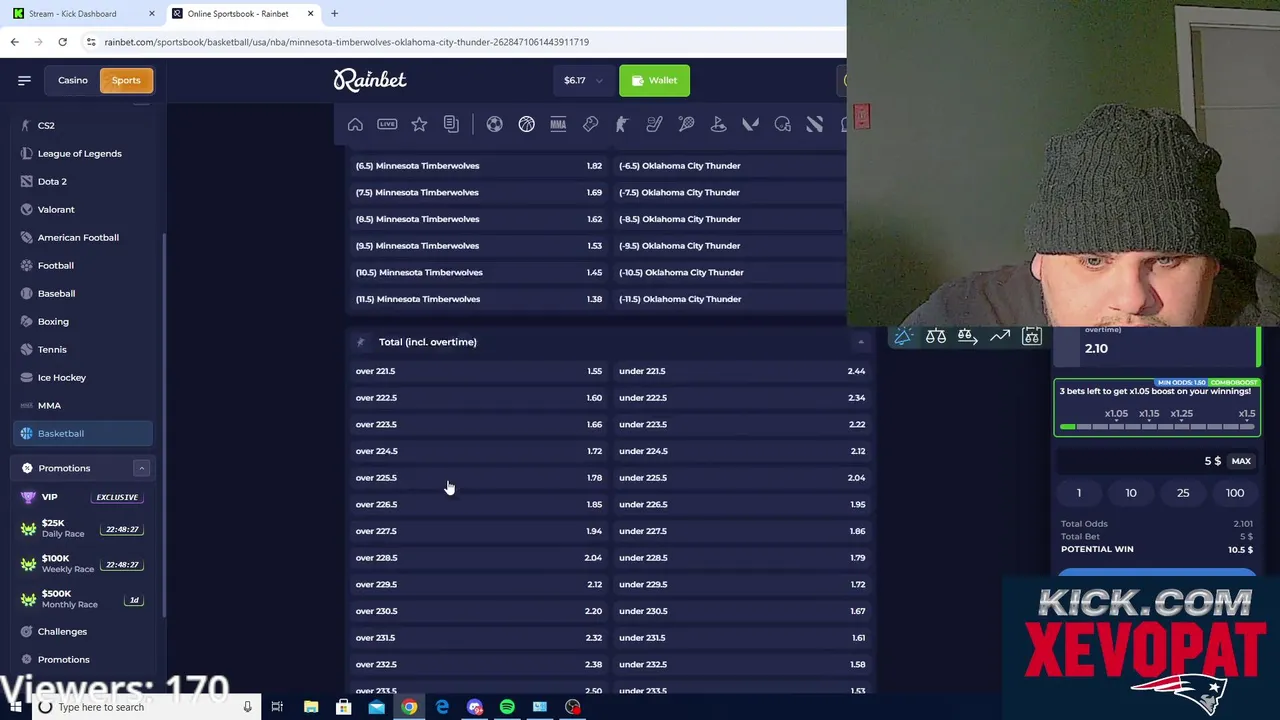Screen dimensions: 1280x720
Task: Set stake with the 10 quick button
Action: pos(1131,493)
